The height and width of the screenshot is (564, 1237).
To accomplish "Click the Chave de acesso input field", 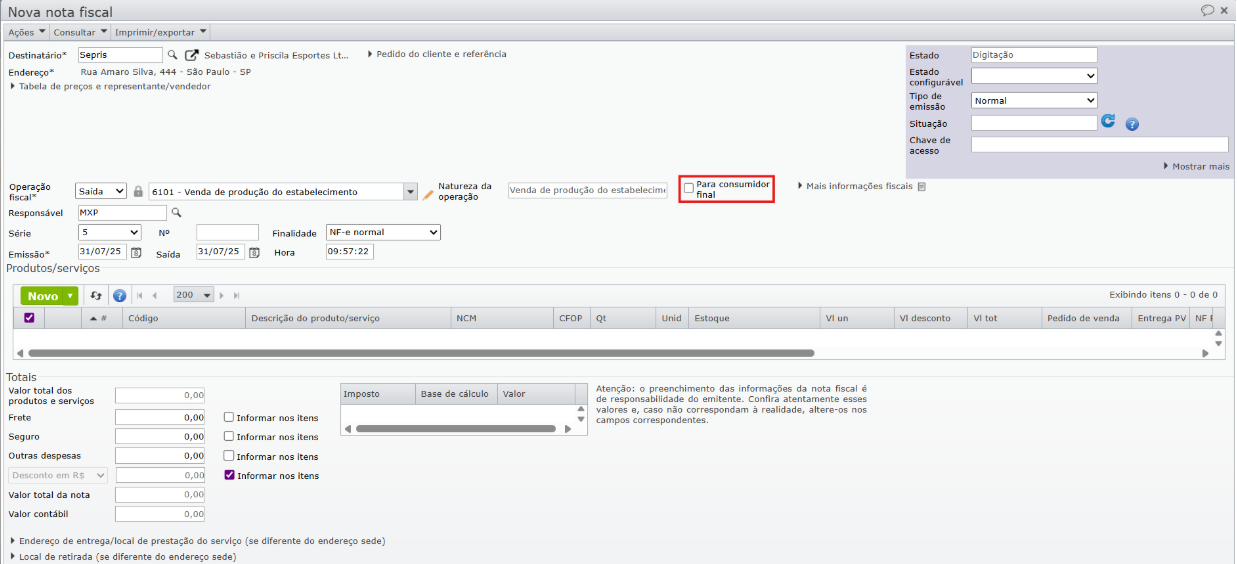I will click(1099, 144).
